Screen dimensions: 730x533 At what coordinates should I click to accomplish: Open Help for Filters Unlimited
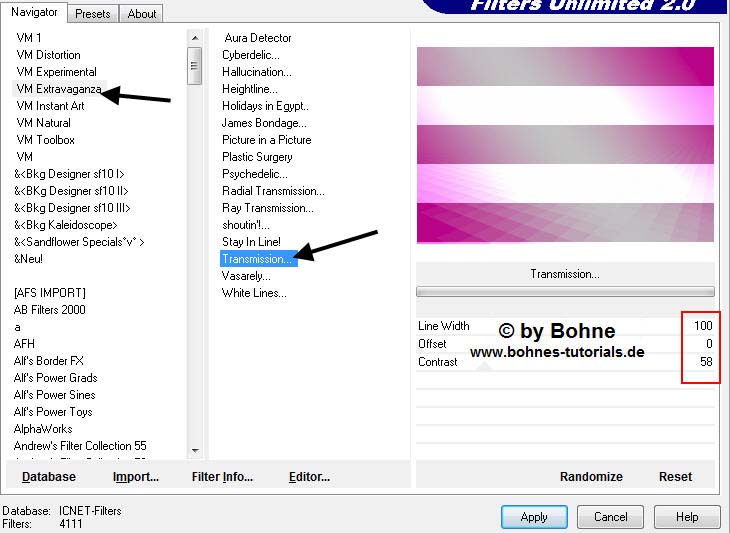point(687,517)
